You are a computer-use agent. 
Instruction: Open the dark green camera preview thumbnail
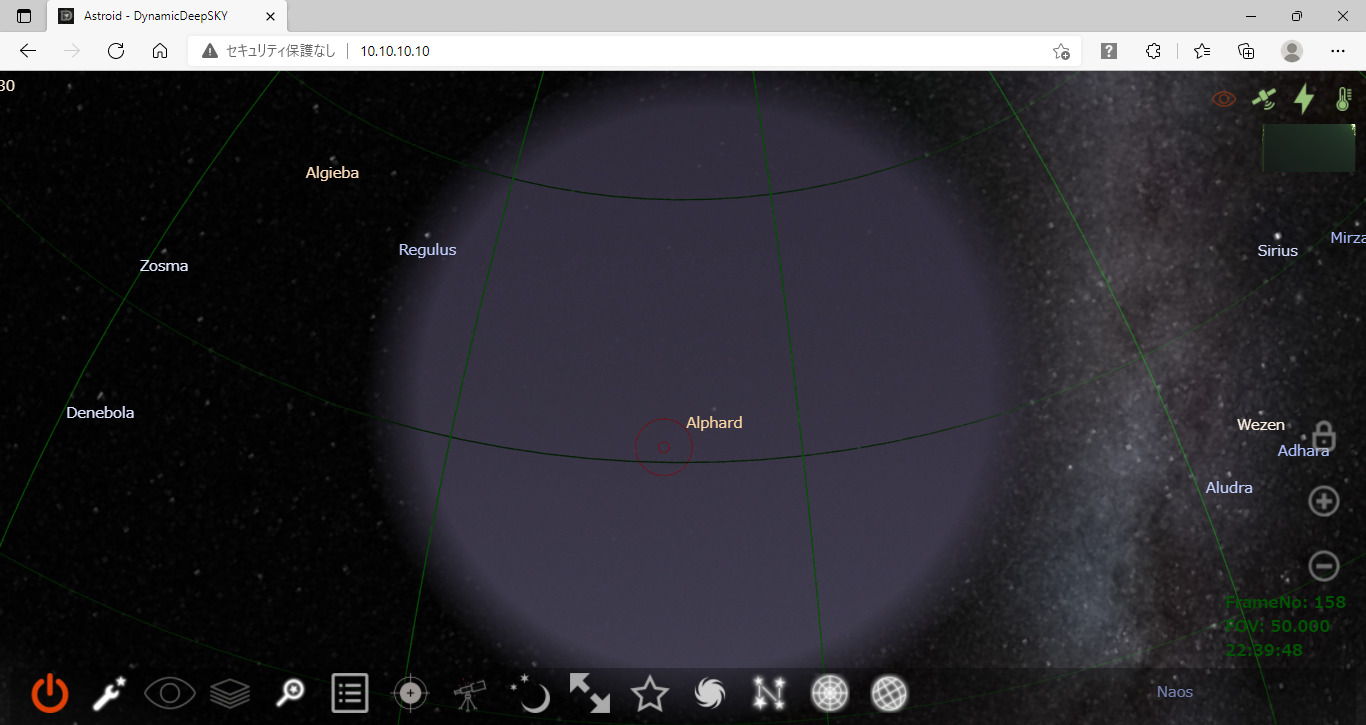click(x=1309, y=148)
